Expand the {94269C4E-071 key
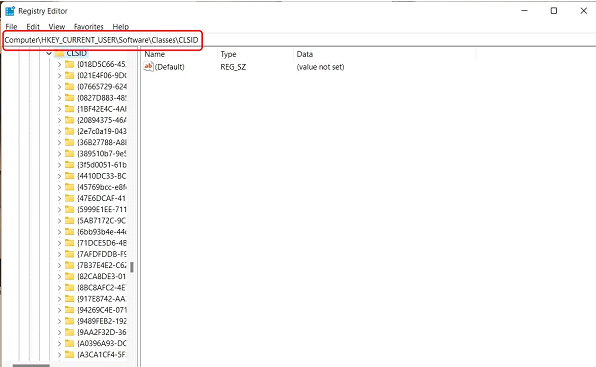Image resolution: width=596 pixels, height=367 pixels. 59,310
